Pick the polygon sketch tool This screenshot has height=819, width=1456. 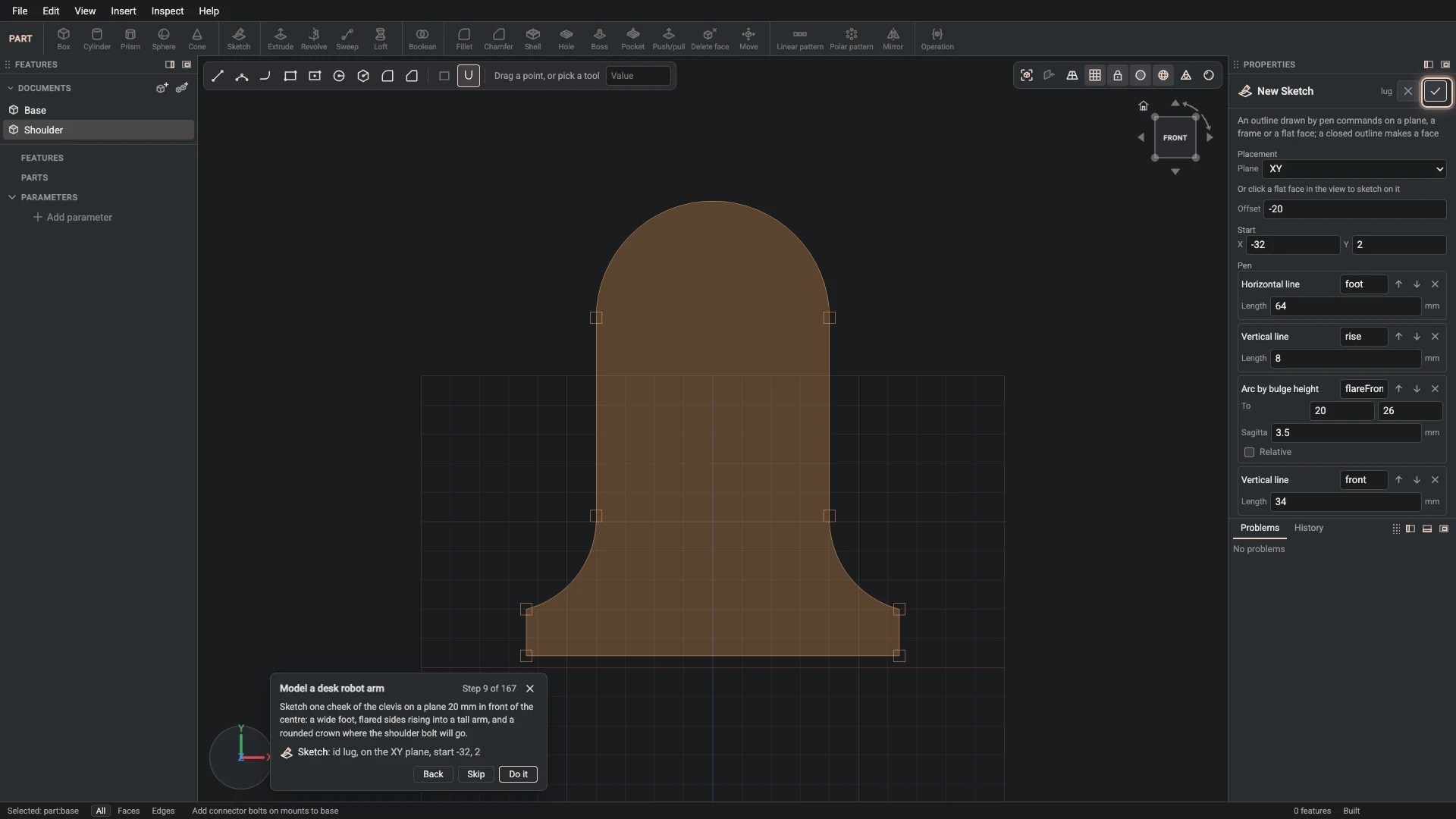pyautogui.click(x=363, y=76)
